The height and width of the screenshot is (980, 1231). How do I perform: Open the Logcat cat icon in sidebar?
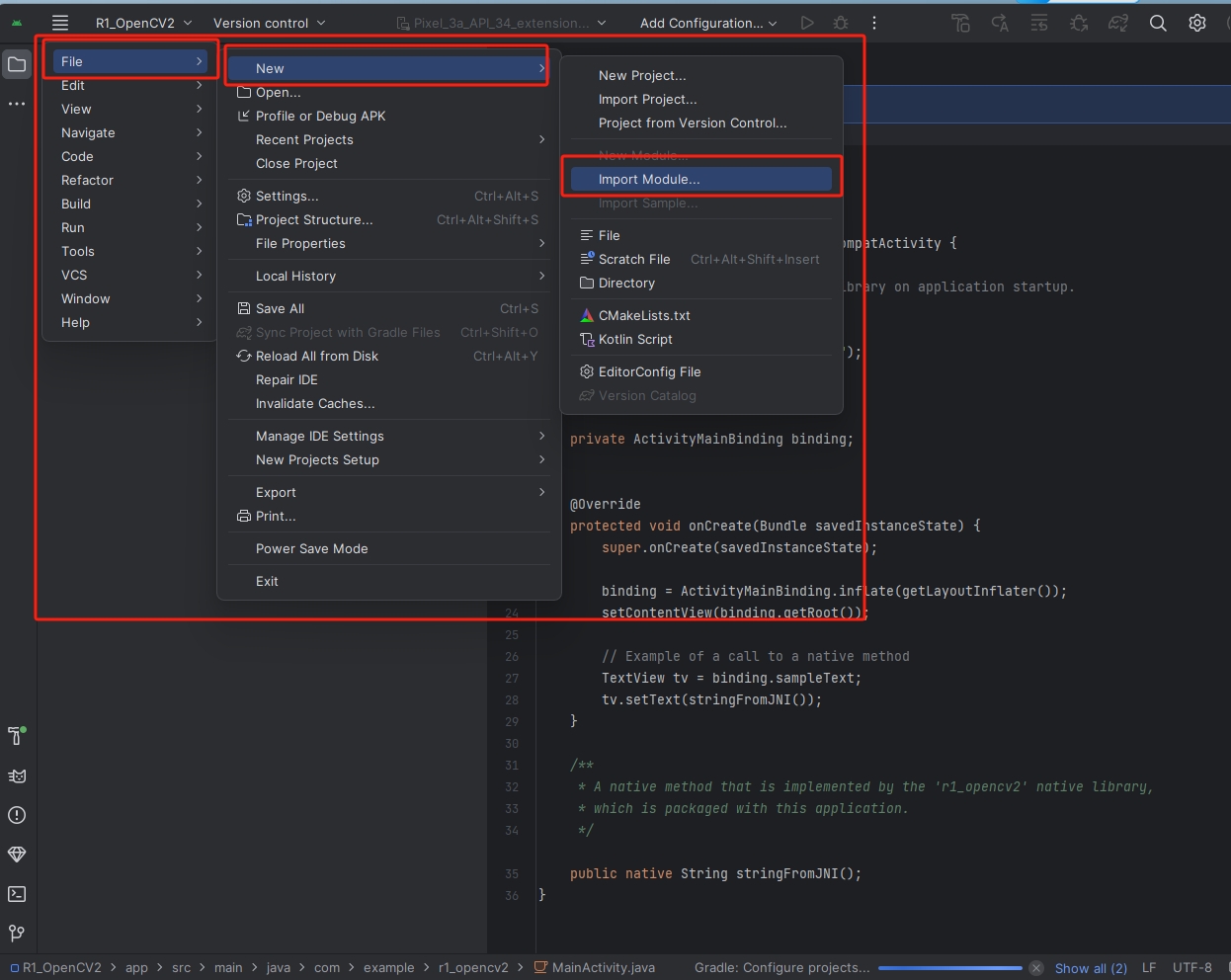(x=17, y=776)
